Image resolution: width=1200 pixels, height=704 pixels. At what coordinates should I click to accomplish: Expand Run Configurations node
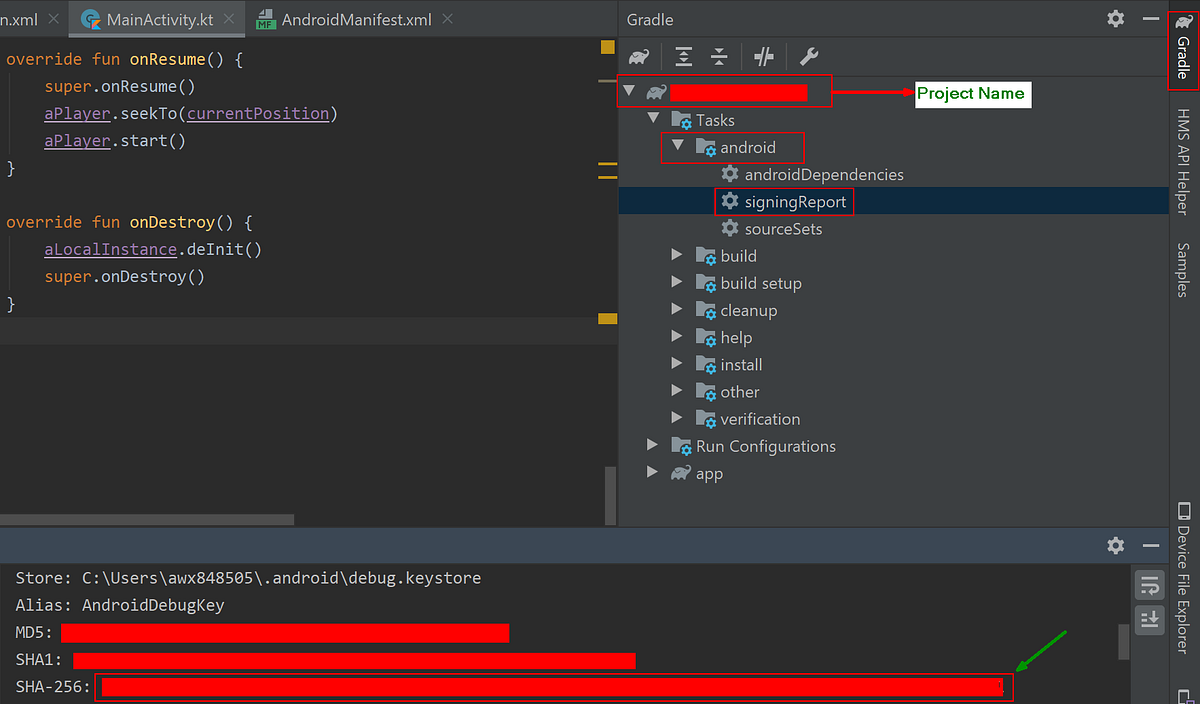653,445
